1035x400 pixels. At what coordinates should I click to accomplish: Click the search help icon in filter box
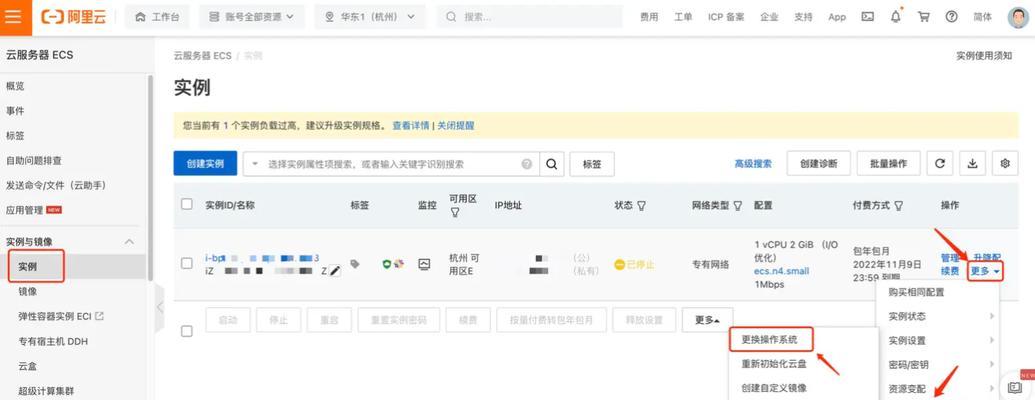pos(527,164)
